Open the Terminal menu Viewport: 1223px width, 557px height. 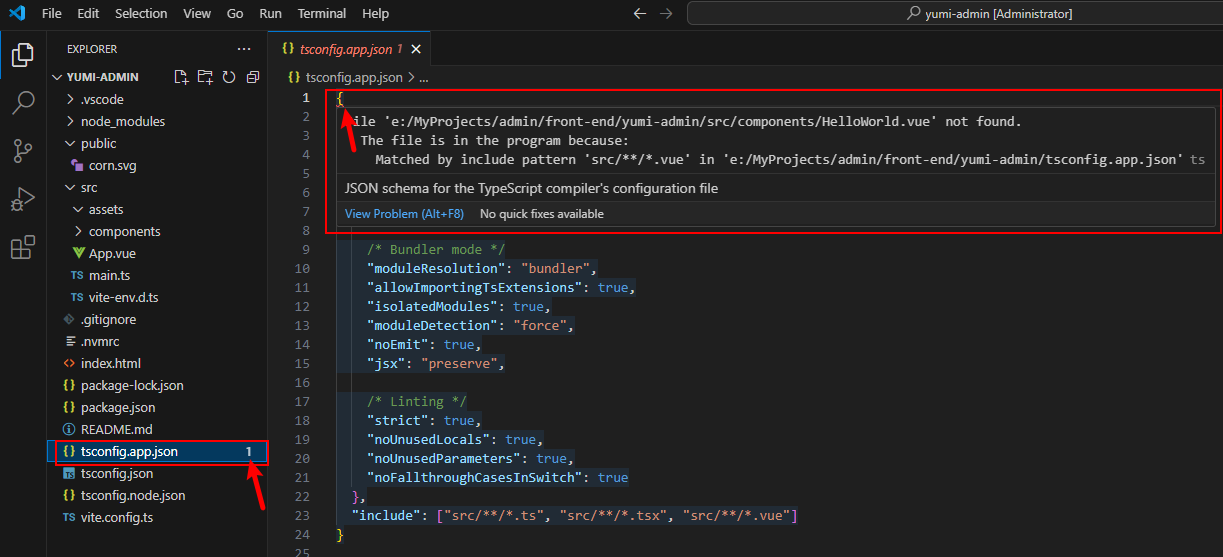pos(322,13)
